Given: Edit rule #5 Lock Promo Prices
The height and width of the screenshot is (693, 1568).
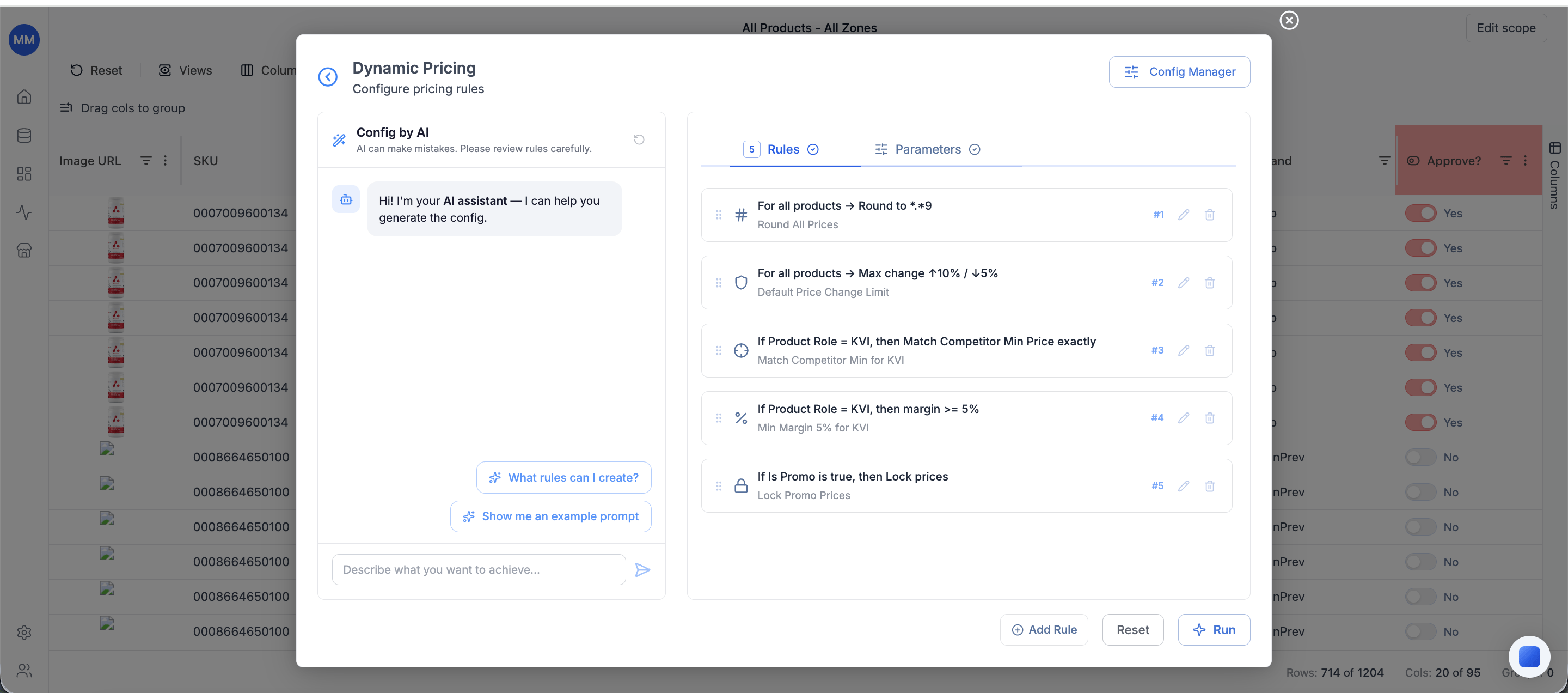Looking at the screenshot, I should 1183,486.
